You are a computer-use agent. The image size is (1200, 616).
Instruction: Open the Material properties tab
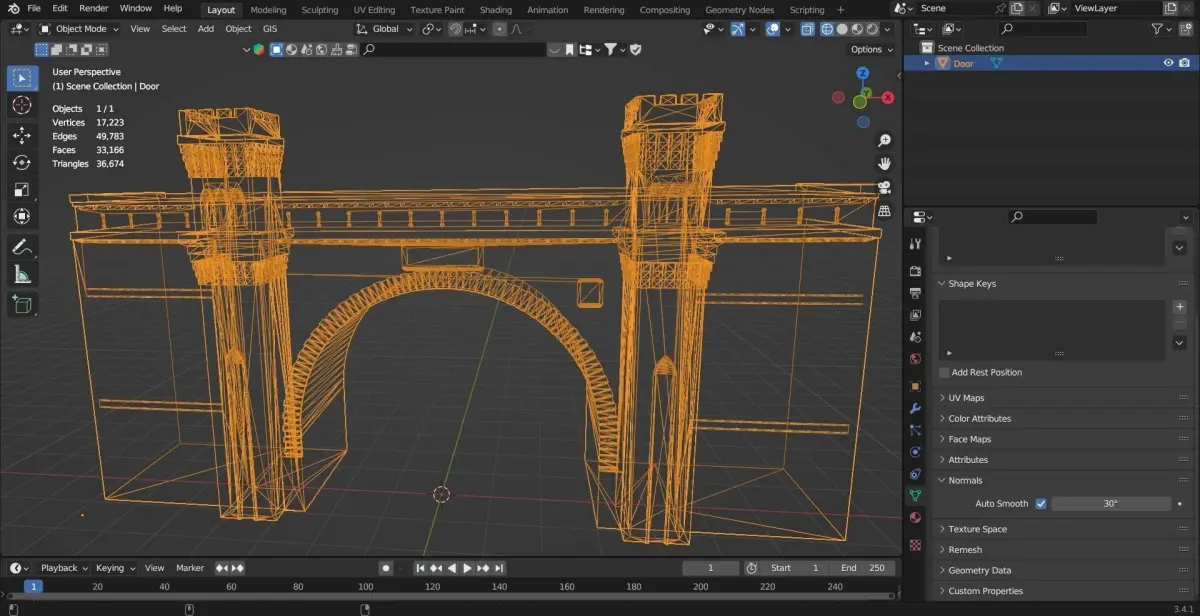pyautogui.click(x=915, y=518)
